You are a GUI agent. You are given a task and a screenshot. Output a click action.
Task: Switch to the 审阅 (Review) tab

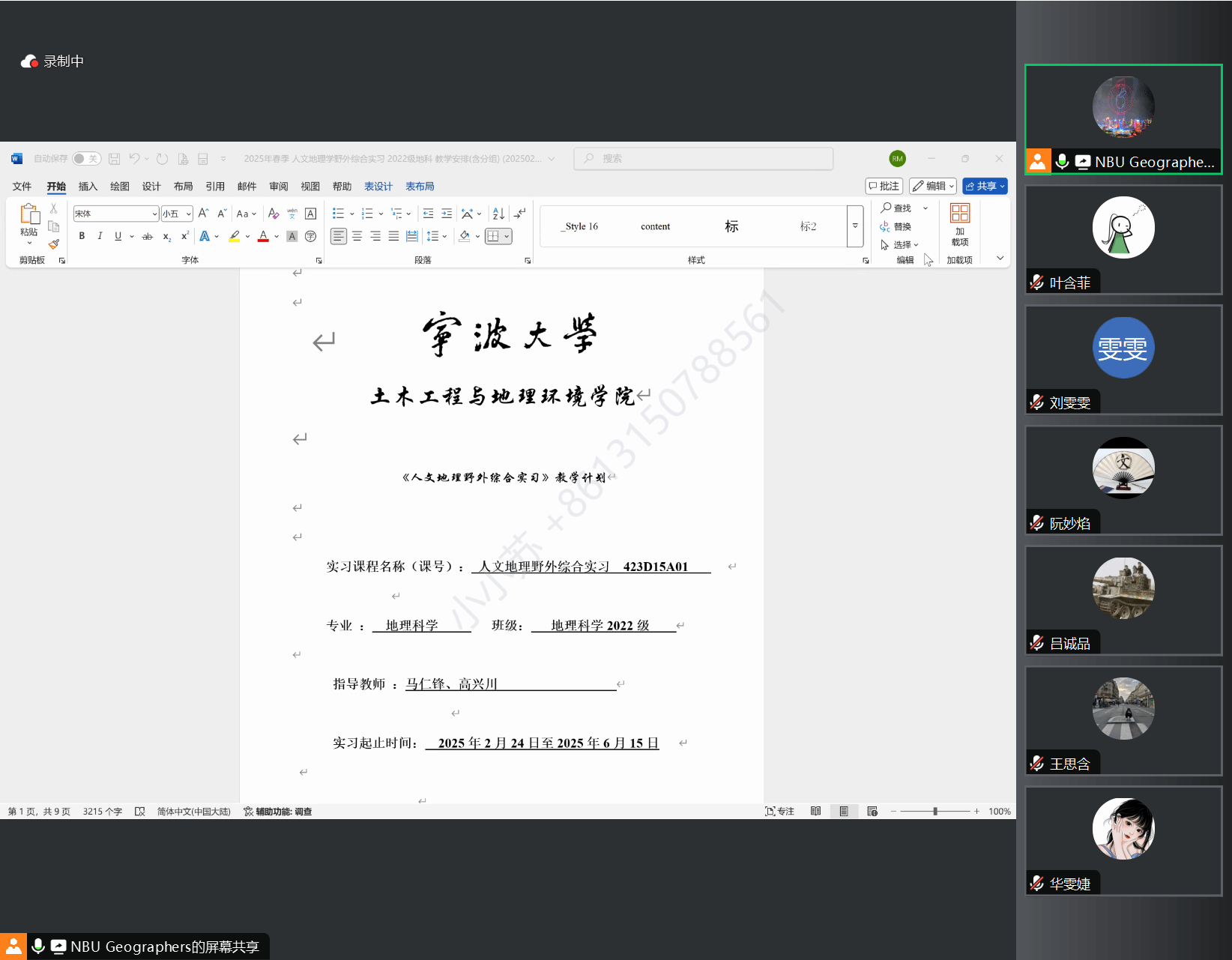pyautogui.click(x=278, y=187)
